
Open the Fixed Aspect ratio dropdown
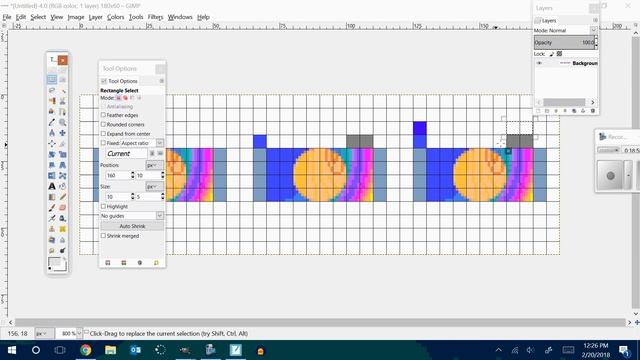[160, 143]
